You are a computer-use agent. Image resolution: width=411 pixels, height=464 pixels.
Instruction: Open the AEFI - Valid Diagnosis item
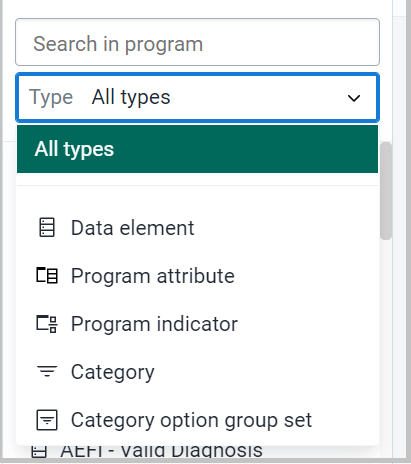point(161,451)
